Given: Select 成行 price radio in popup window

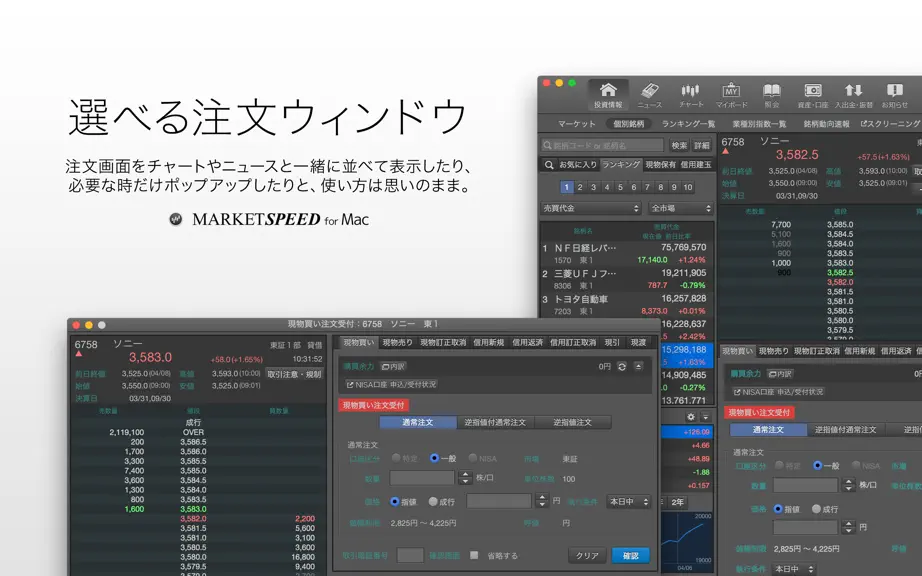Looking at the screenshot, I should (433, 501).
